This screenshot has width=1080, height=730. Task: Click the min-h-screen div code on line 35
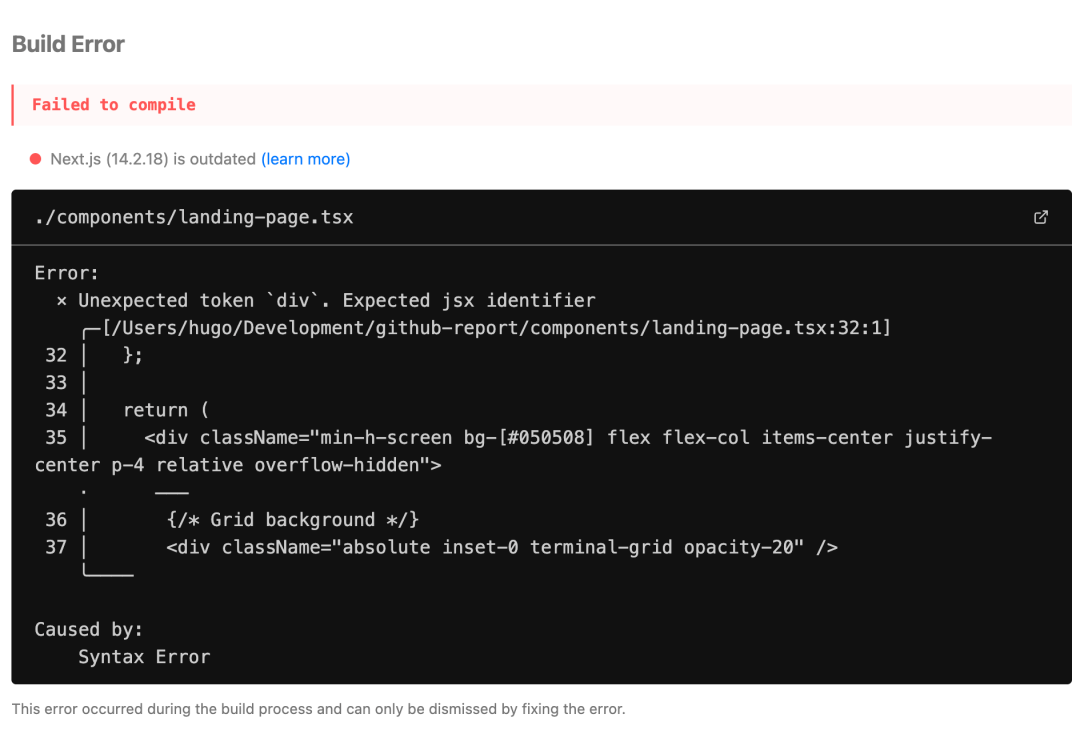coord(513,451)
